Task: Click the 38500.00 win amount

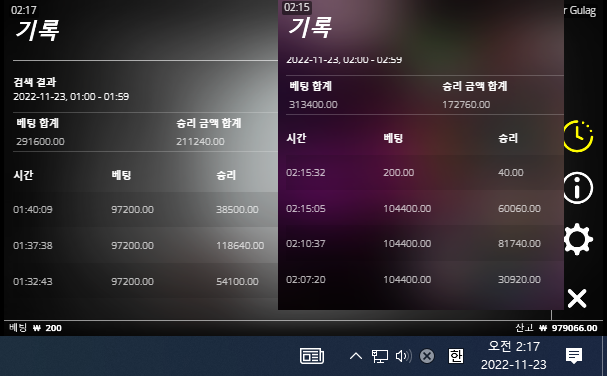Action: [x=237, y=209]
